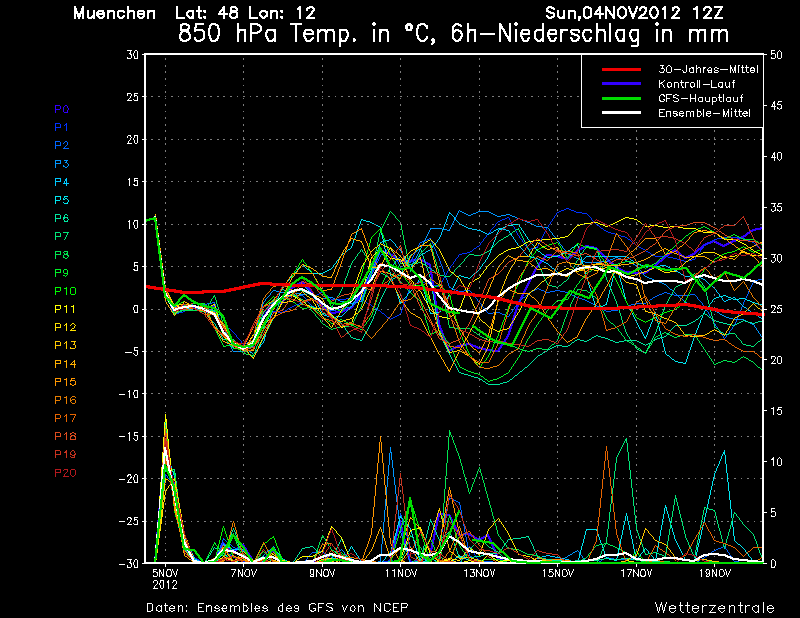This screenshot has height=618, width=800.
Task: Click the '-30' temperature axis value
Action: click(x=129, y=563)
